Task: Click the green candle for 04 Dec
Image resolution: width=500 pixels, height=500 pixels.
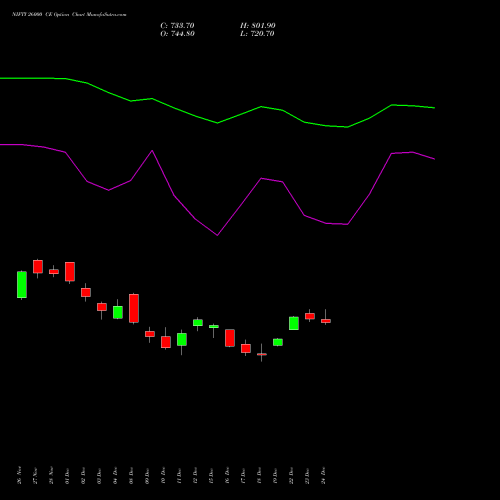Action: [118, 312]
